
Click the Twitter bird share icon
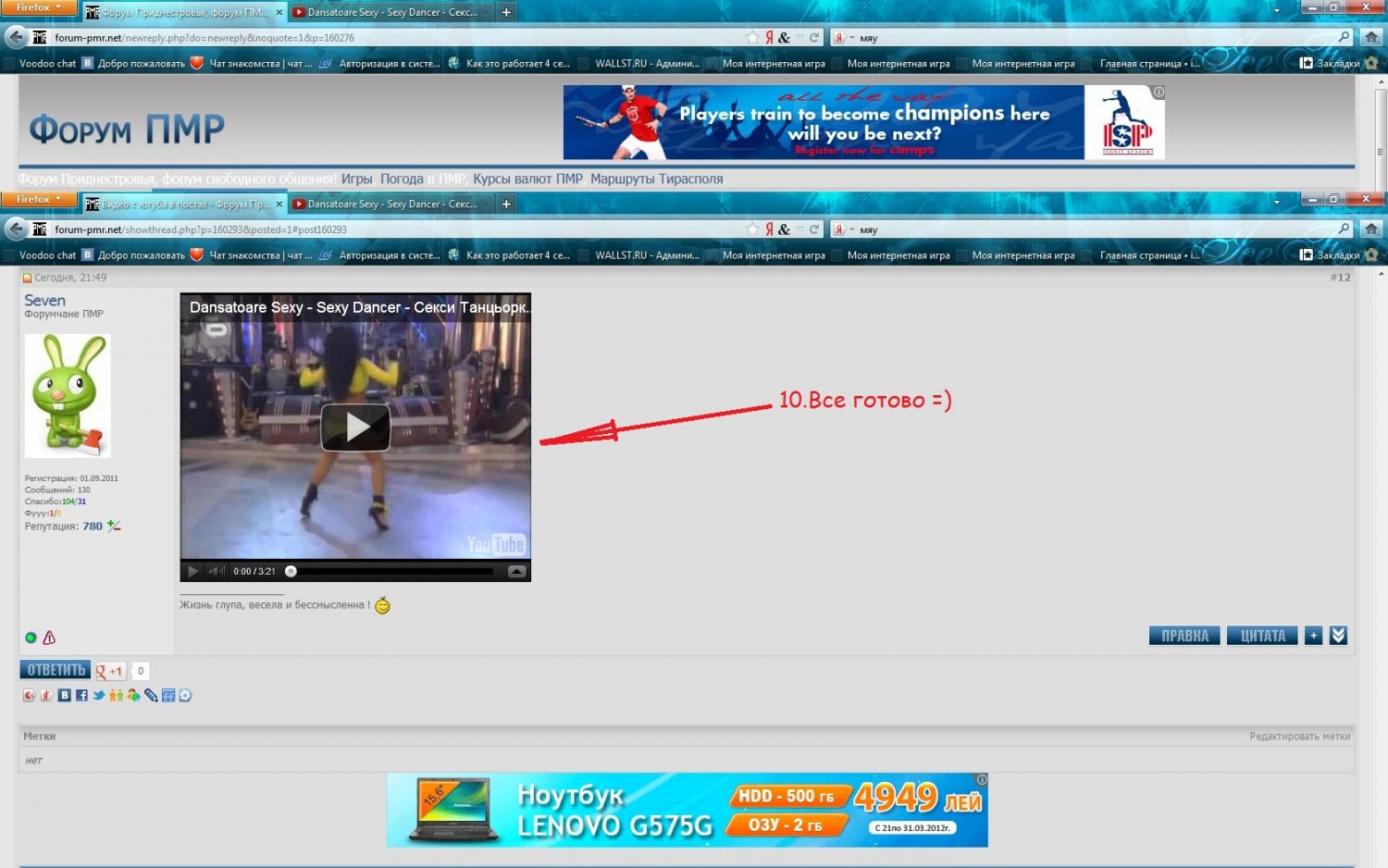(98, 695)
